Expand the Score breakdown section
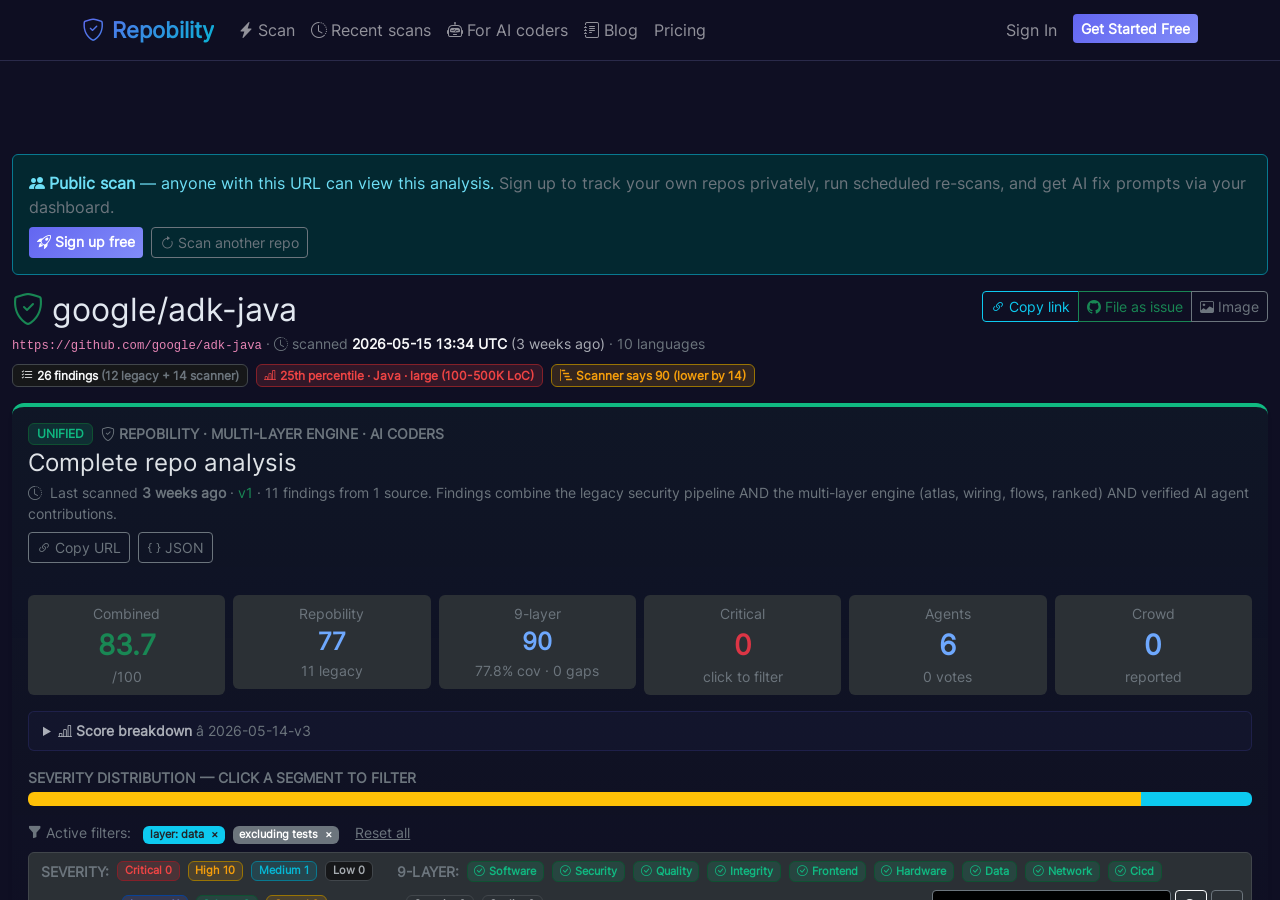 pyautogui.click(x=640, y=731)
